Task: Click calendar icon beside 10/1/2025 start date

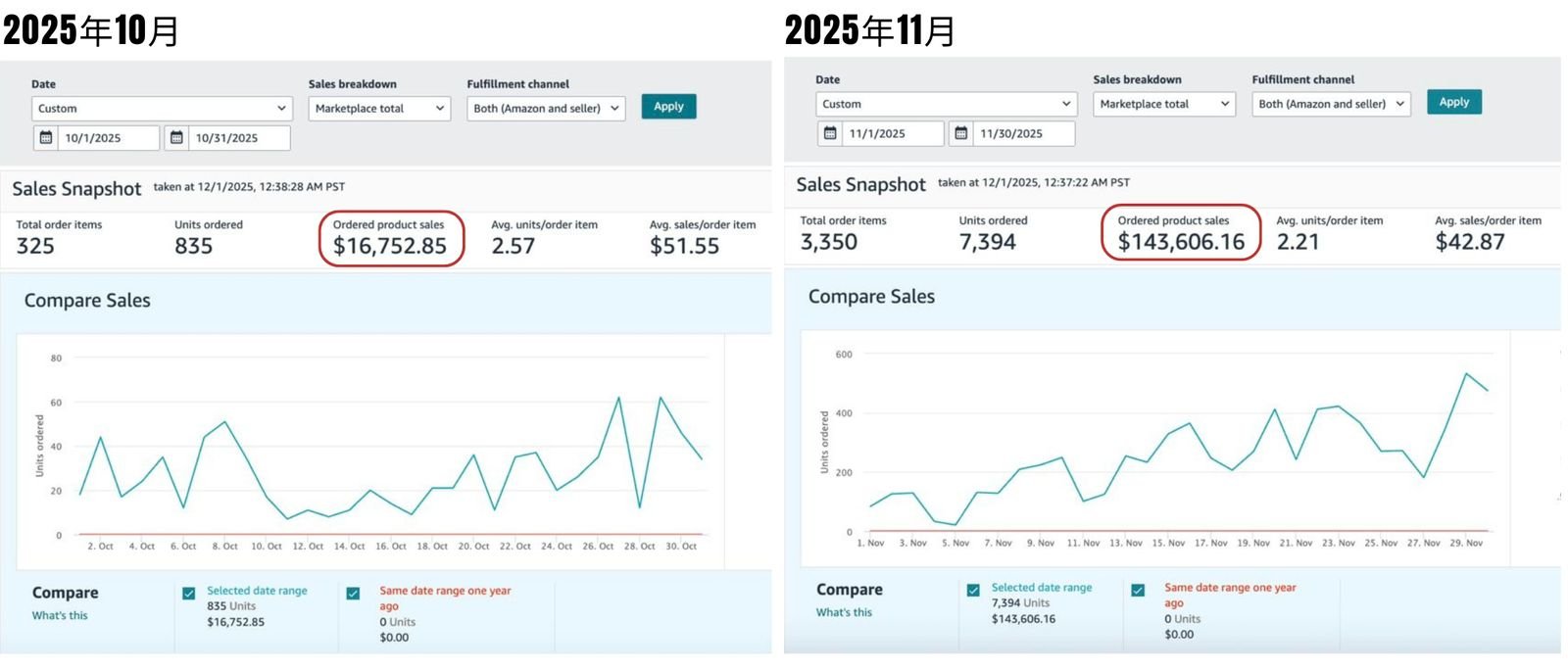Action: tap(46, 138)
